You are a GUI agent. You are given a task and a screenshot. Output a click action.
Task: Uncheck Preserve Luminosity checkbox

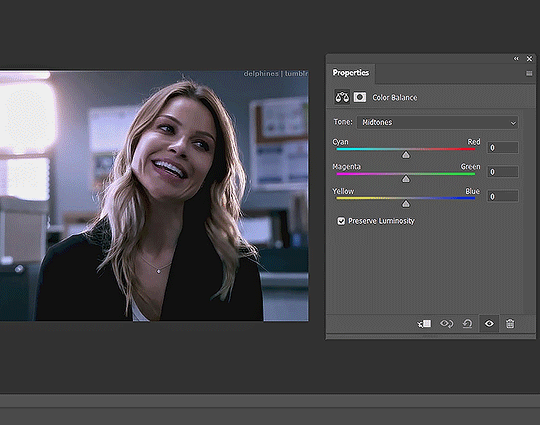(341, 221)
